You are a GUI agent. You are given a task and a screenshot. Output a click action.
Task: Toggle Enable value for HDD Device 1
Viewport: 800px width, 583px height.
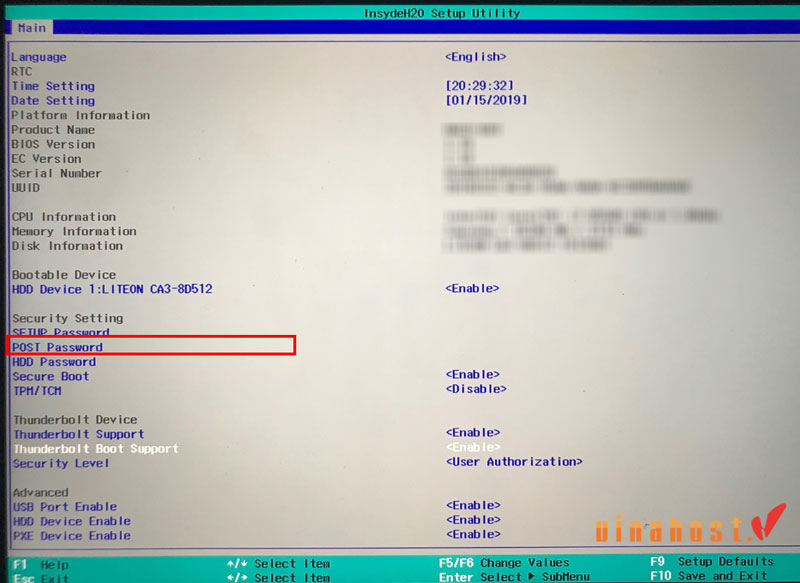(x=472, y=288)
